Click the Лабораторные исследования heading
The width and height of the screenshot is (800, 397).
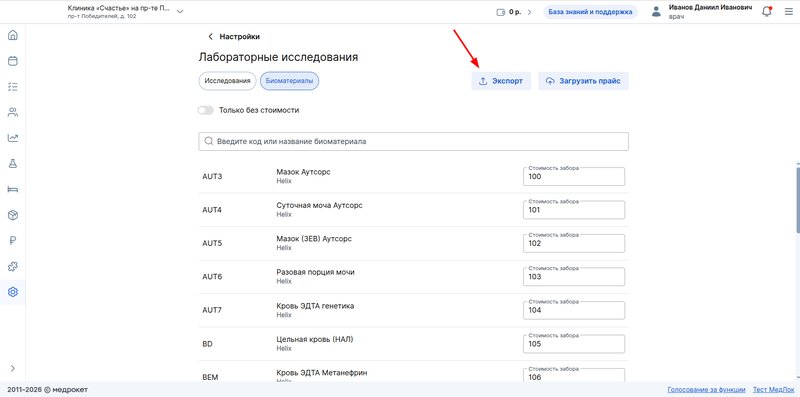tap(278, 57)
